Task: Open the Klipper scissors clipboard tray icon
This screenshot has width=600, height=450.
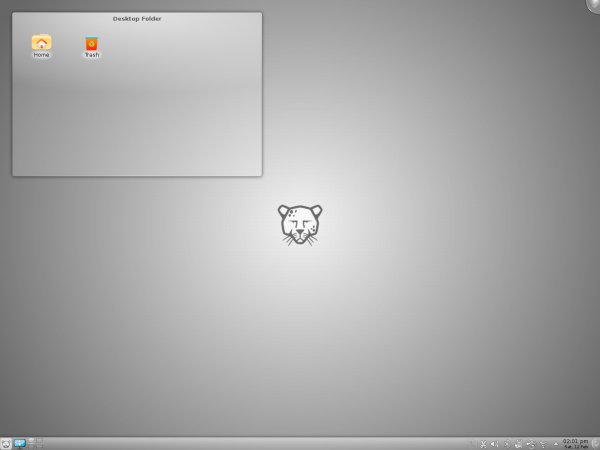Action: coord(483,444)
